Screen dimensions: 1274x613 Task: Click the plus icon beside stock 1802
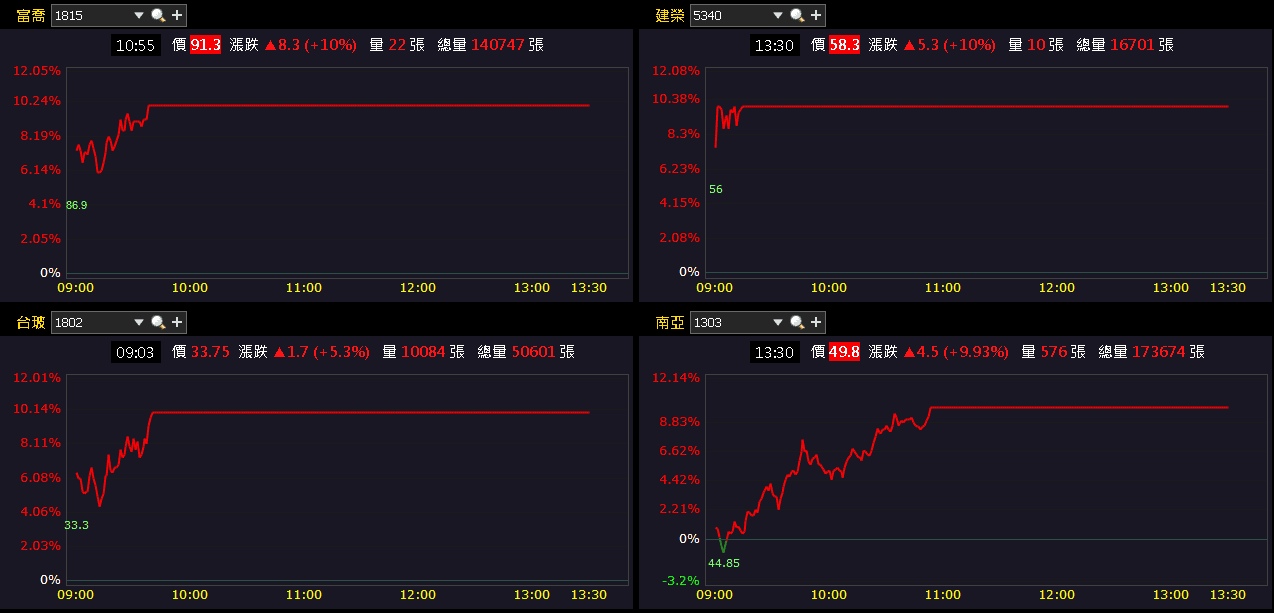pos(177,322)
